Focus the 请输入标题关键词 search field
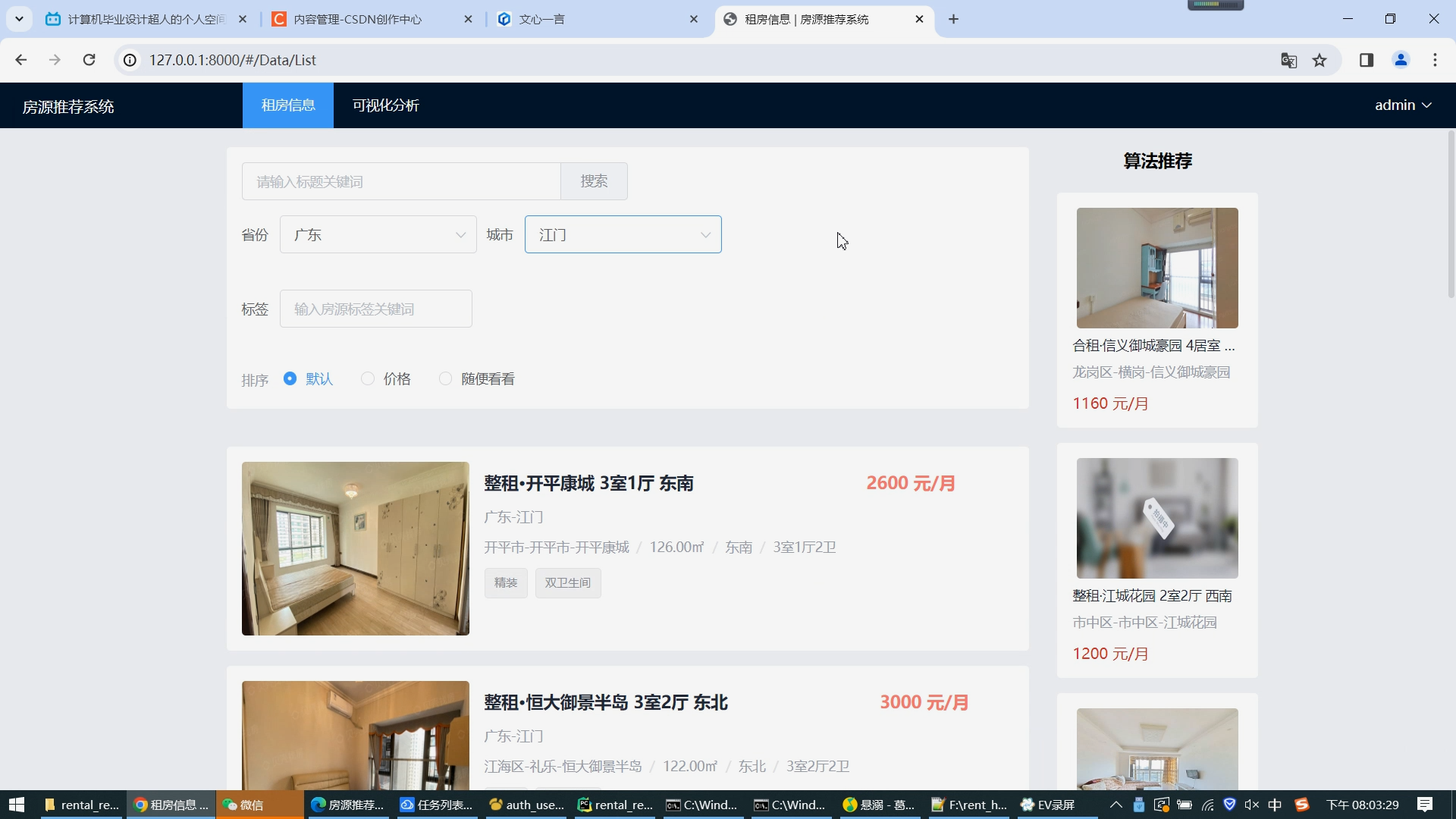 pos(401,181)
